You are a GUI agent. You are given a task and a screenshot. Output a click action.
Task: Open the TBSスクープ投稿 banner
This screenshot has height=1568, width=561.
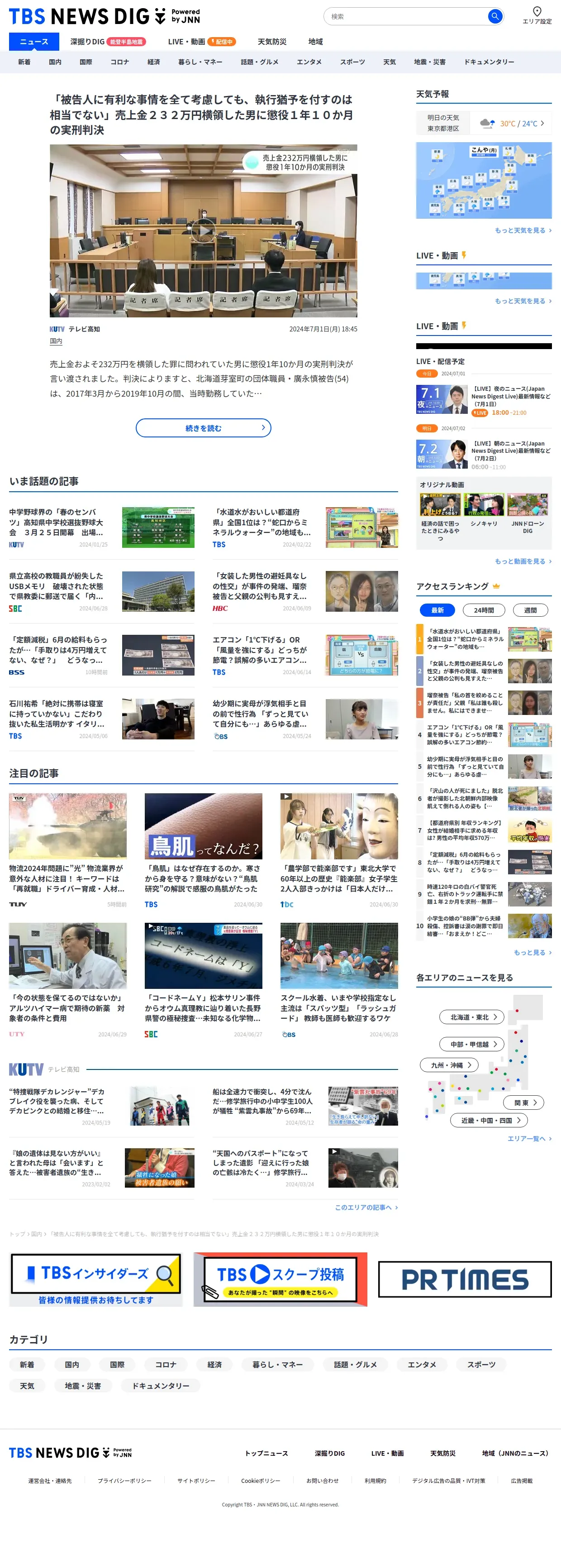[x=280, y=1280]
